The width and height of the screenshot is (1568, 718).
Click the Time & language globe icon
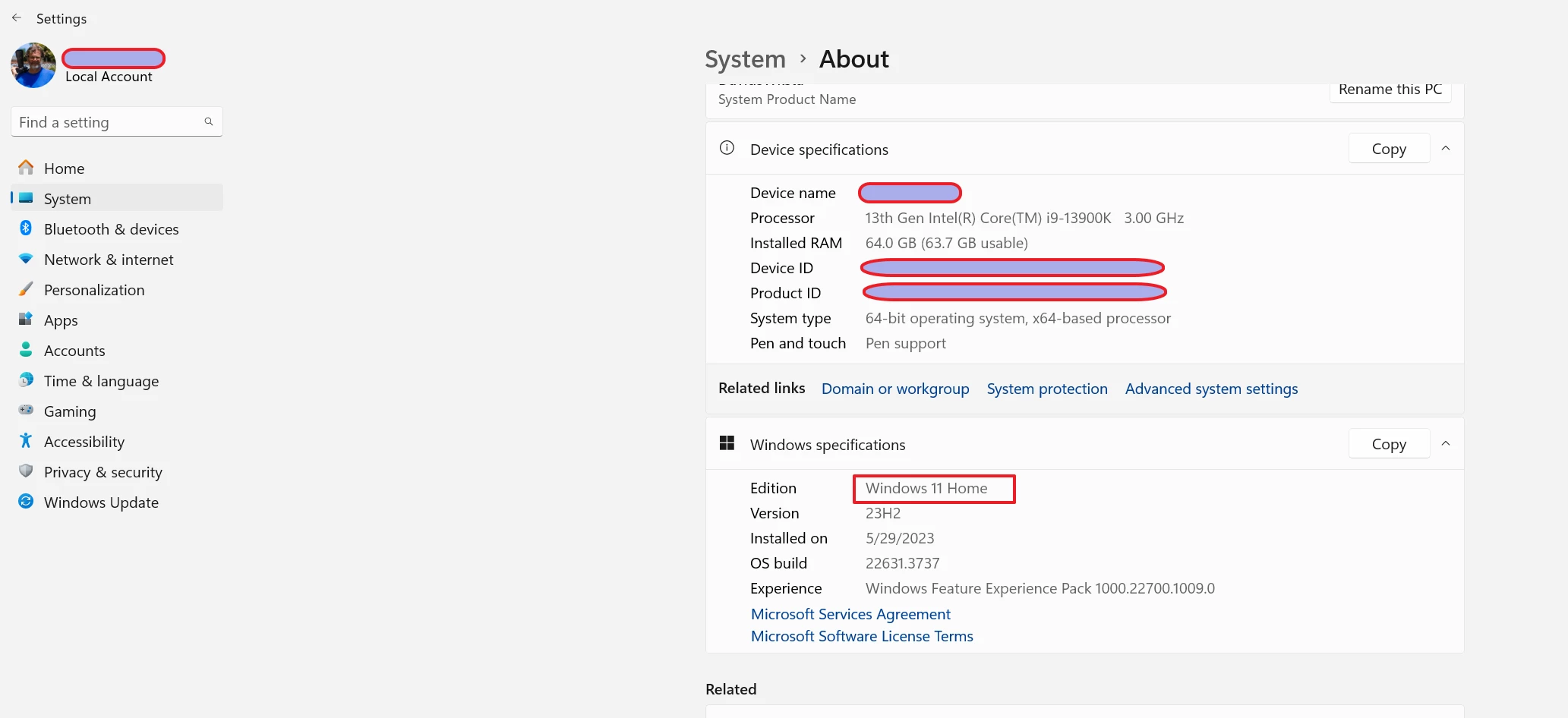(x=26, y=379)
